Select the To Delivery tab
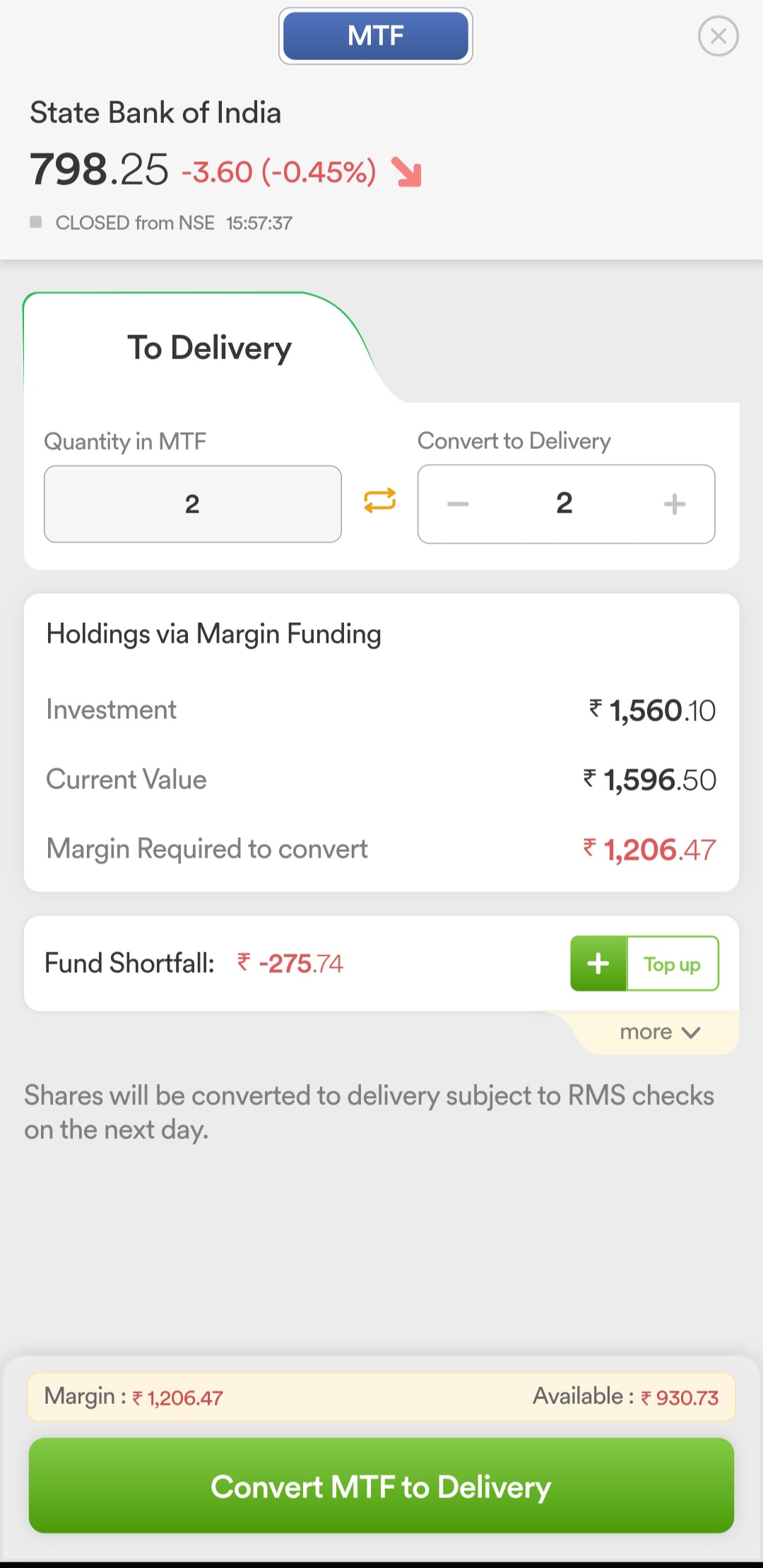 pyautogui.click(x=209, y=348)
